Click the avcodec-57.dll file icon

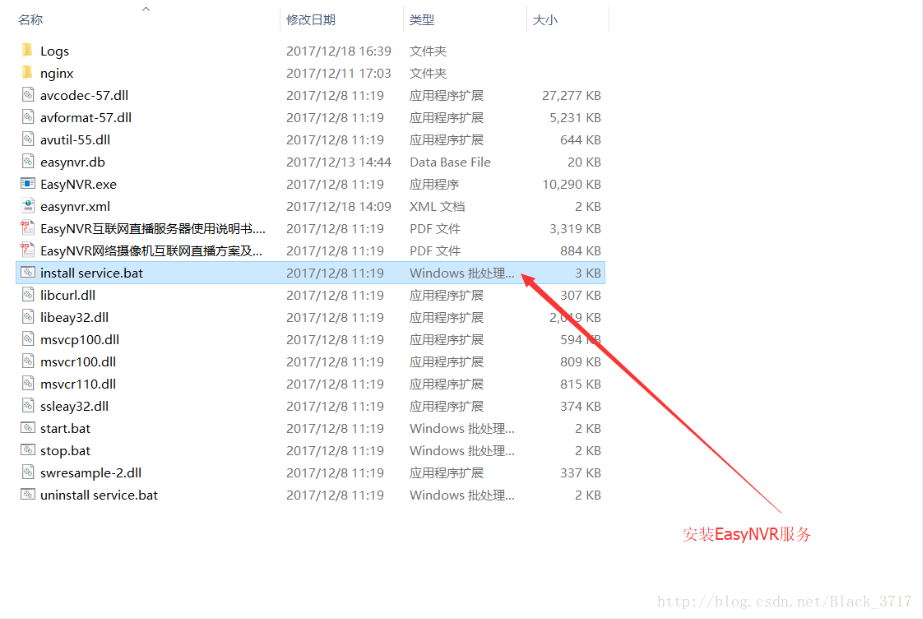coord(28,95)
